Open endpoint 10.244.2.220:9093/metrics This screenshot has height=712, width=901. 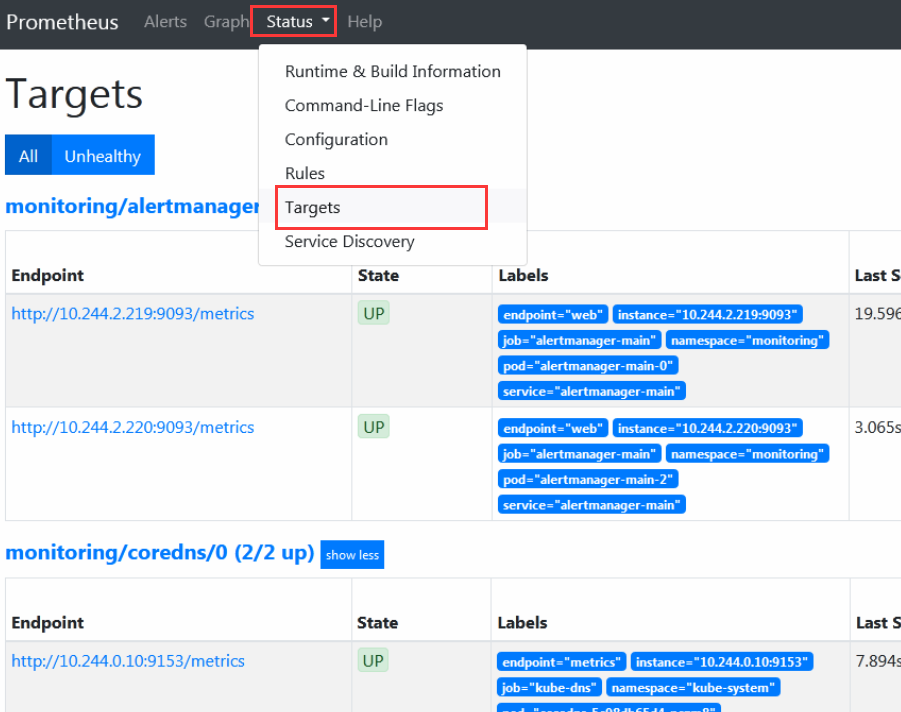click(x=133, y=428)
